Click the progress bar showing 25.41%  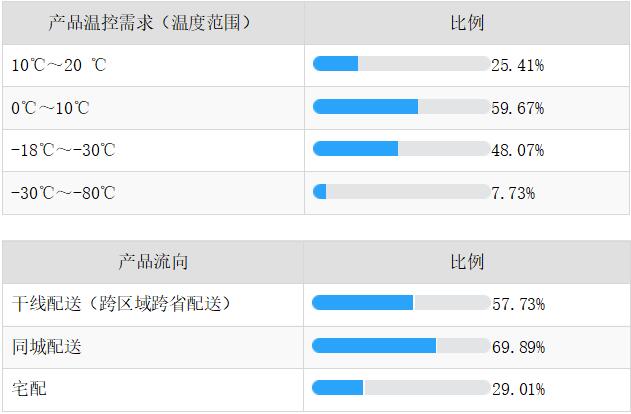(x=401, y=64)
